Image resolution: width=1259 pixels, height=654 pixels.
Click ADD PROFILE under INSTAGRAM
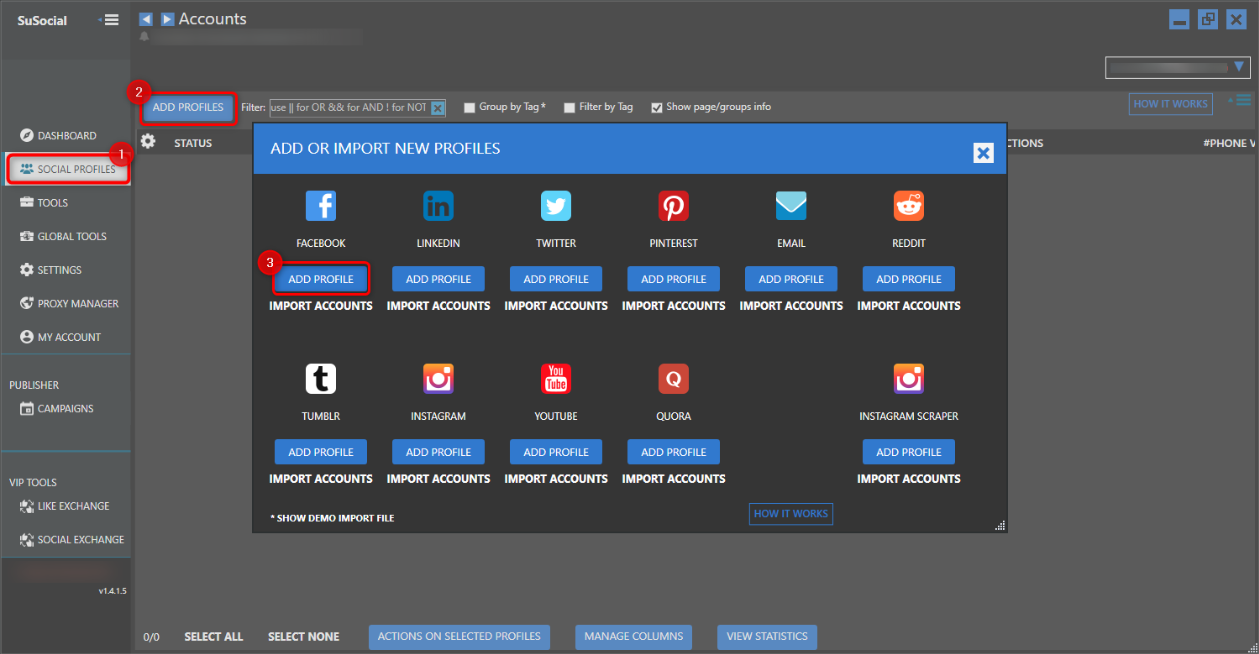(x=438, y=452)
